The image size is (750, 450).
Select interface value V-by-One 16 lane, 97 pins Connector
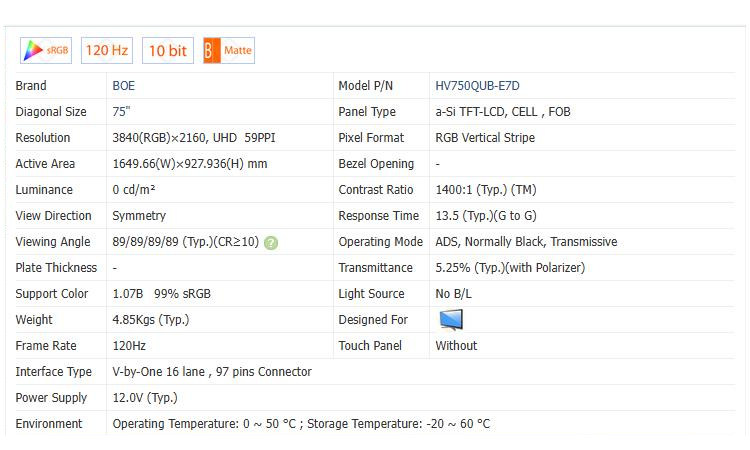pyautogui.click(x=212, y=372)
